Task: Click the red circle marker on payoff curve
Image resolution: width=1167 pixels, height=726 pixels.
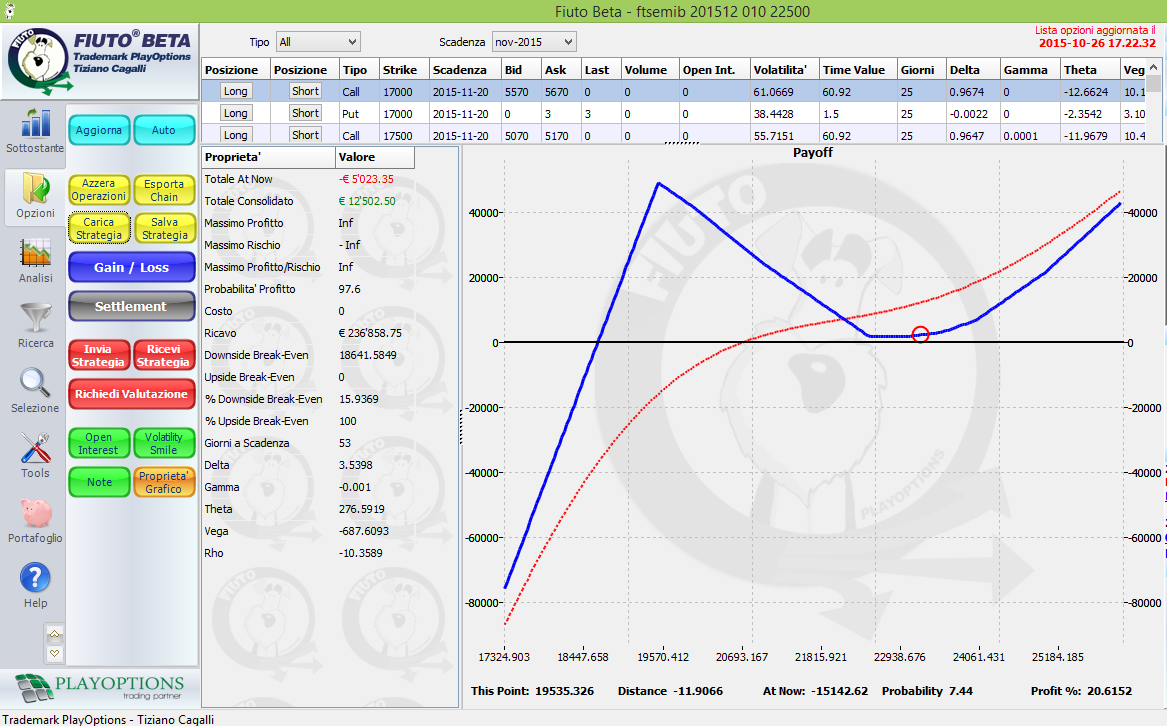Action: click(x=921, y=334)
